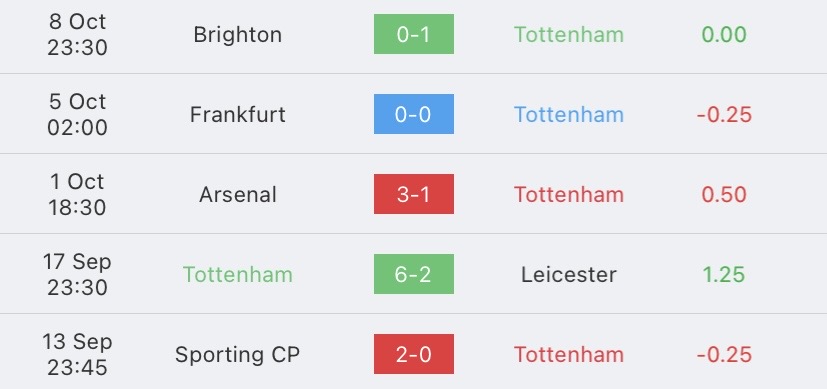
Task: Select the 0.00 handicap value
Action: [x=724, y=34]
